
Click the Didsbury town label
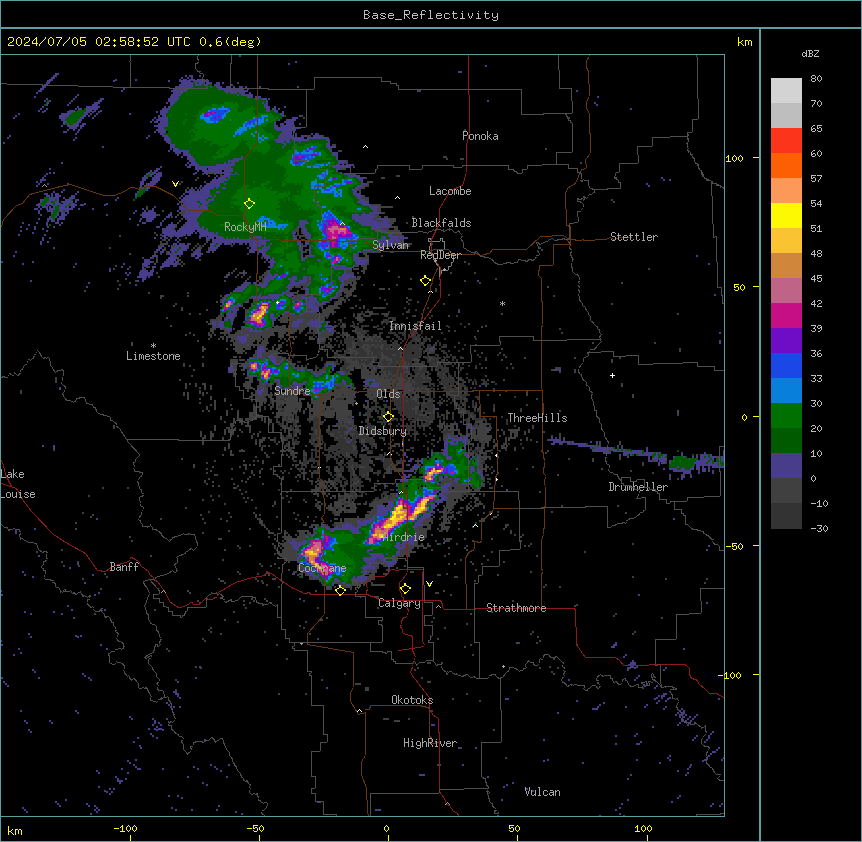coord(382,431)
